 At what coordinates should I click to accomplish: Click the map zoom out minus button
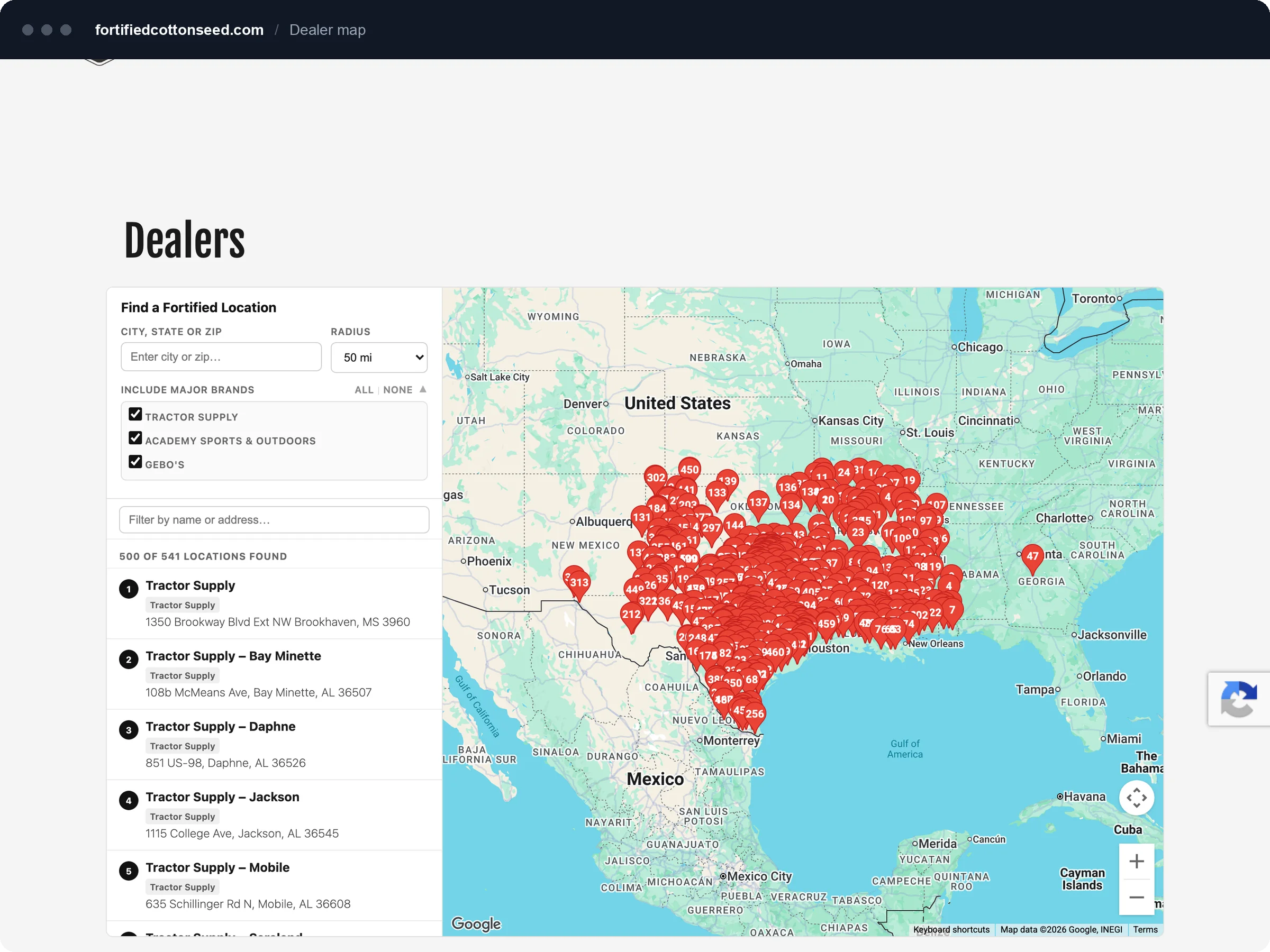pyautogui.click(x=1136, y=898)
